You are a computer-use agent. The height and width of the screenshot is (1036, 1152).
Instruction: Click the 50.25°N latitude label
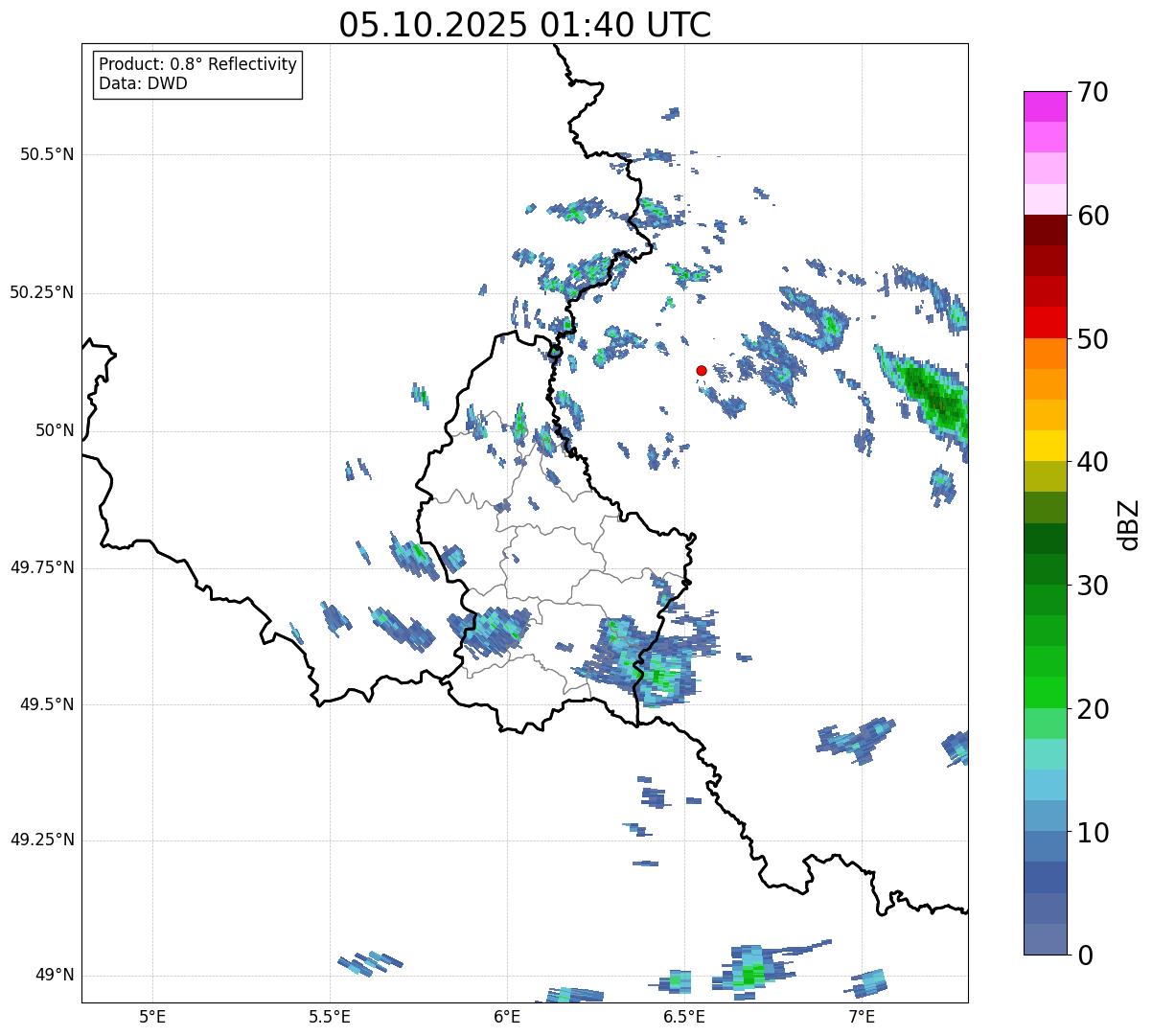pyautogui.click(x=42, y=292)
